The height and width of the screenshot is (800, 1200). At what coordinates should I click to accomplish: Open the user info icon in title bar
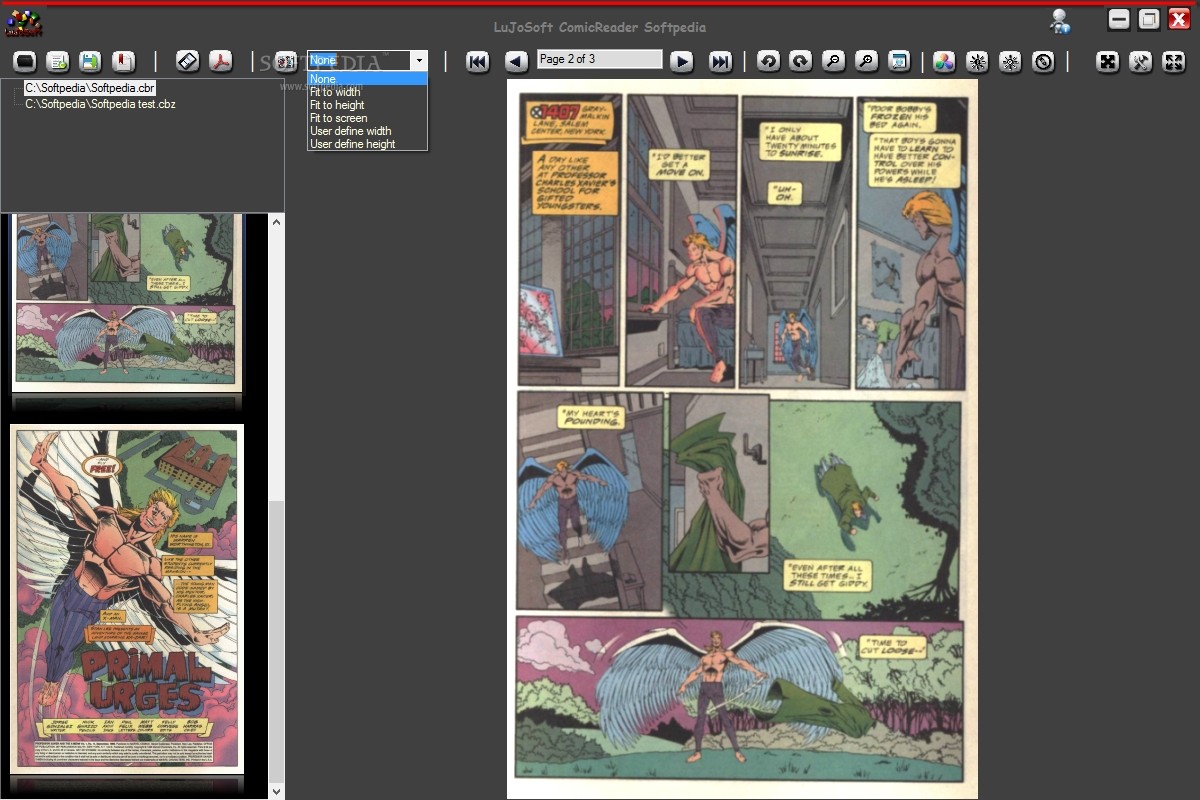(x=1060, y=21)
